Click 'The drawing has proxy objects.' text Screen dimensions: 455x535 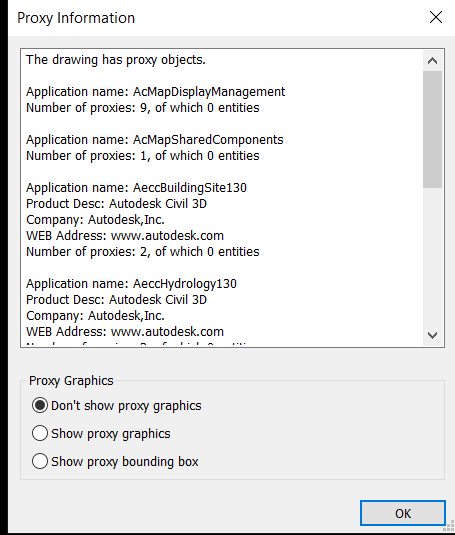[116, 60]
